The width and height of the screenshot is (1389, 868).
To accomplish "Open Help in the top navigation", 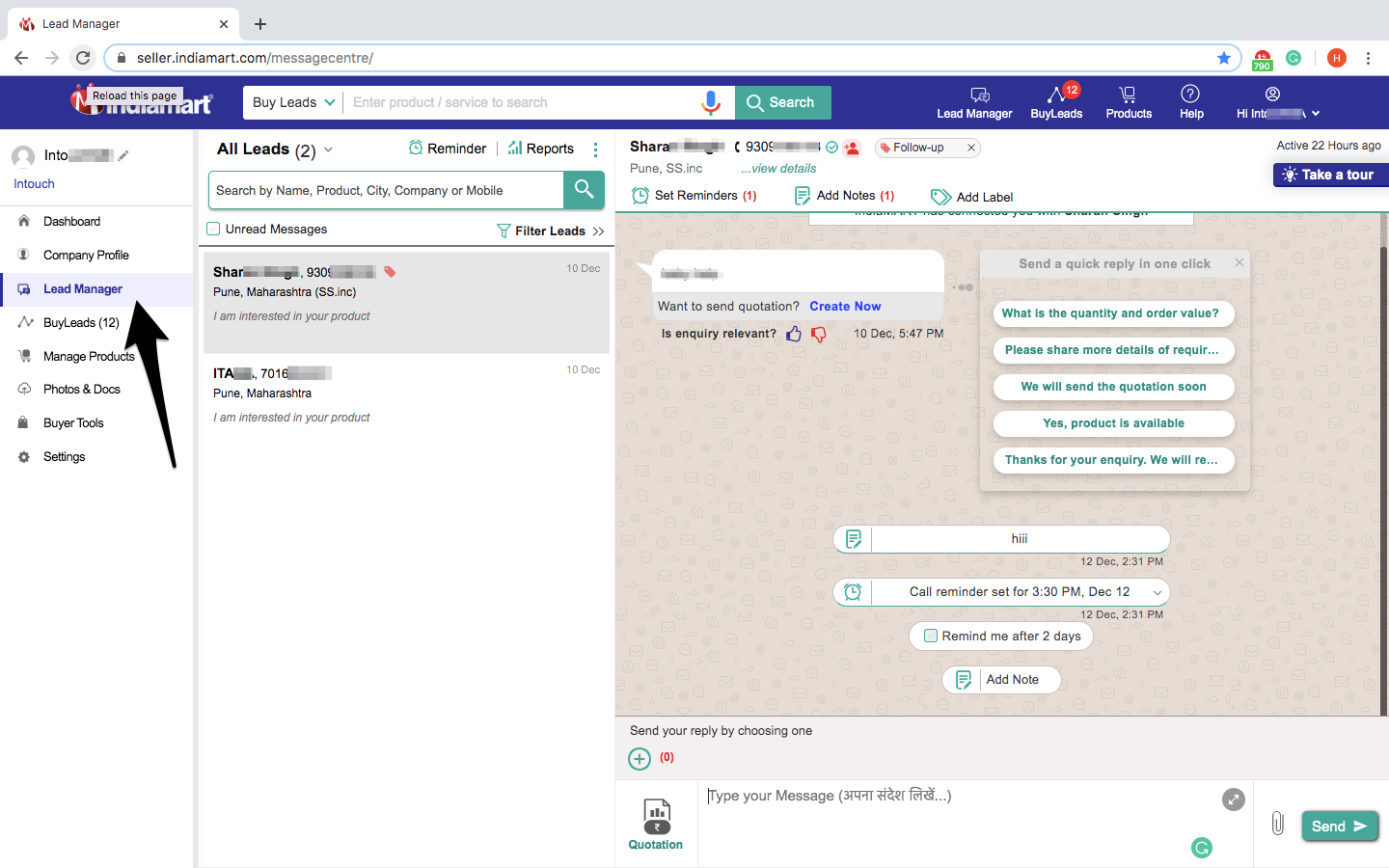I will click(1191, 103).
